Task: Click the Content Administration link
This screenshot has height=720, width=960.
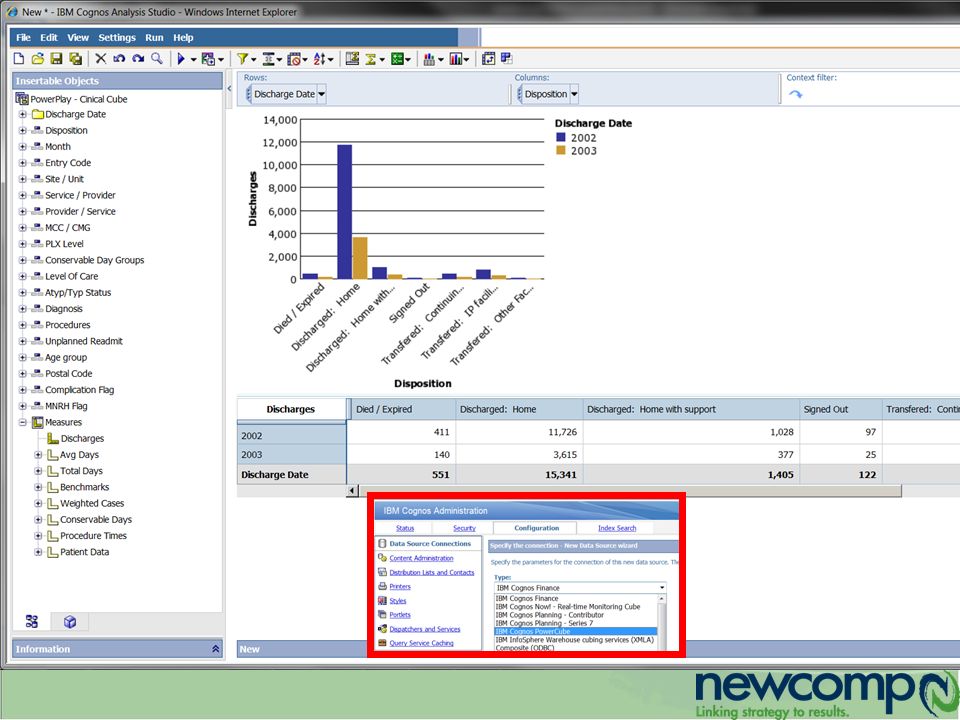Action: [421, 558]
